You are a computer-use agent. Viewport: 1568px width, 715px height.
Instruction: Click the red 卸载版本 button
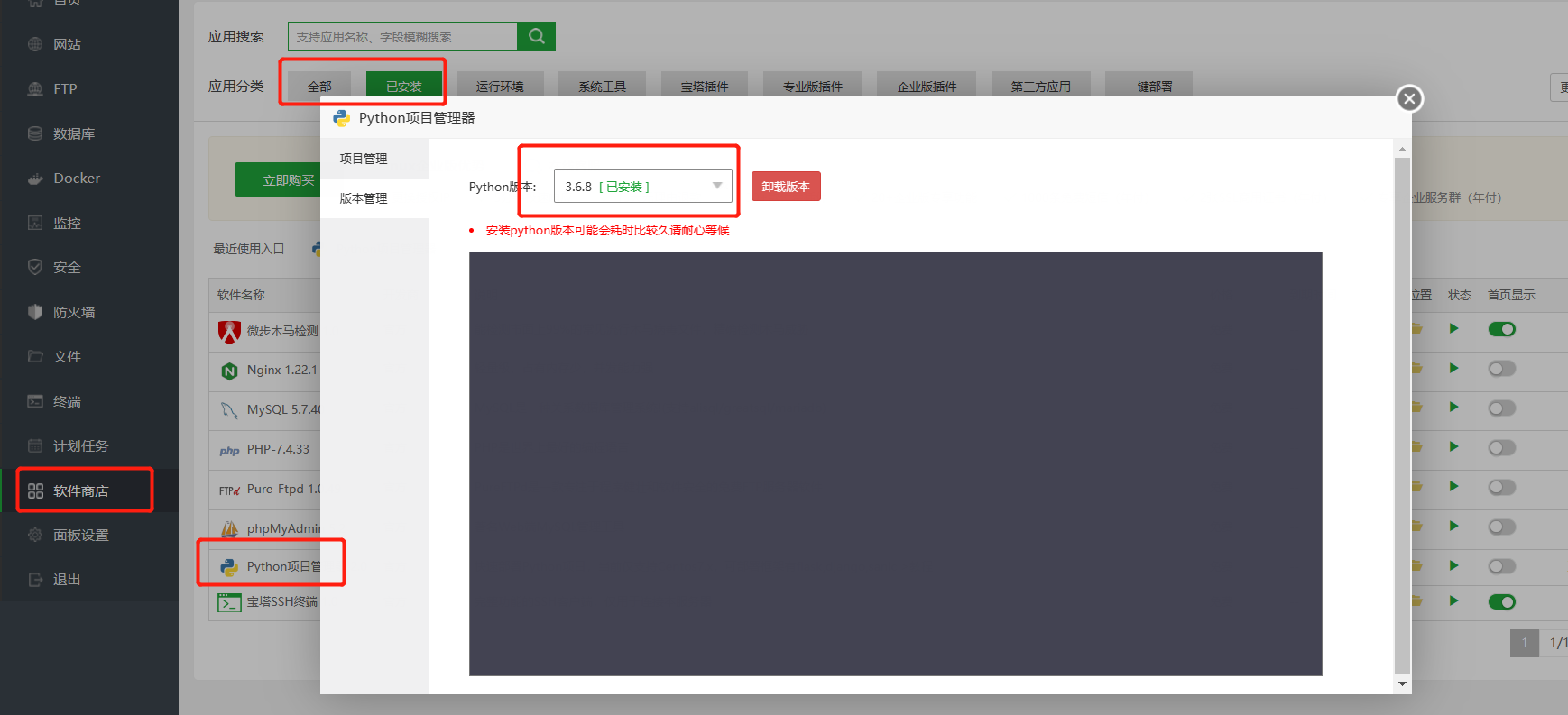tap(786, 187)
